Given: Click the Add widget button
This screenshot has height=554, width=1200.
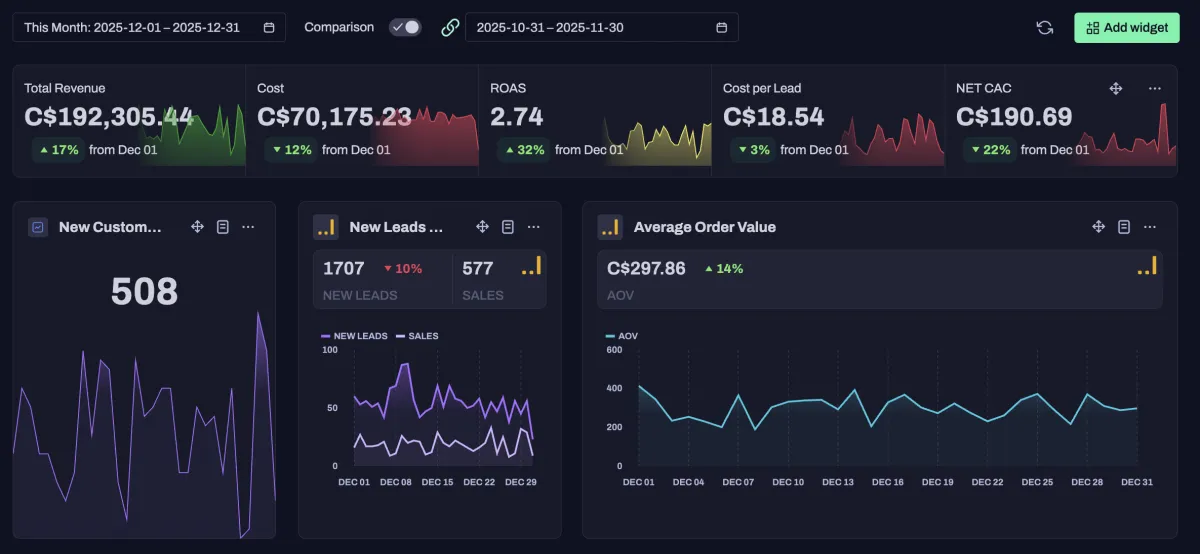Looking at the screenshot, I should click(1126, 28).
